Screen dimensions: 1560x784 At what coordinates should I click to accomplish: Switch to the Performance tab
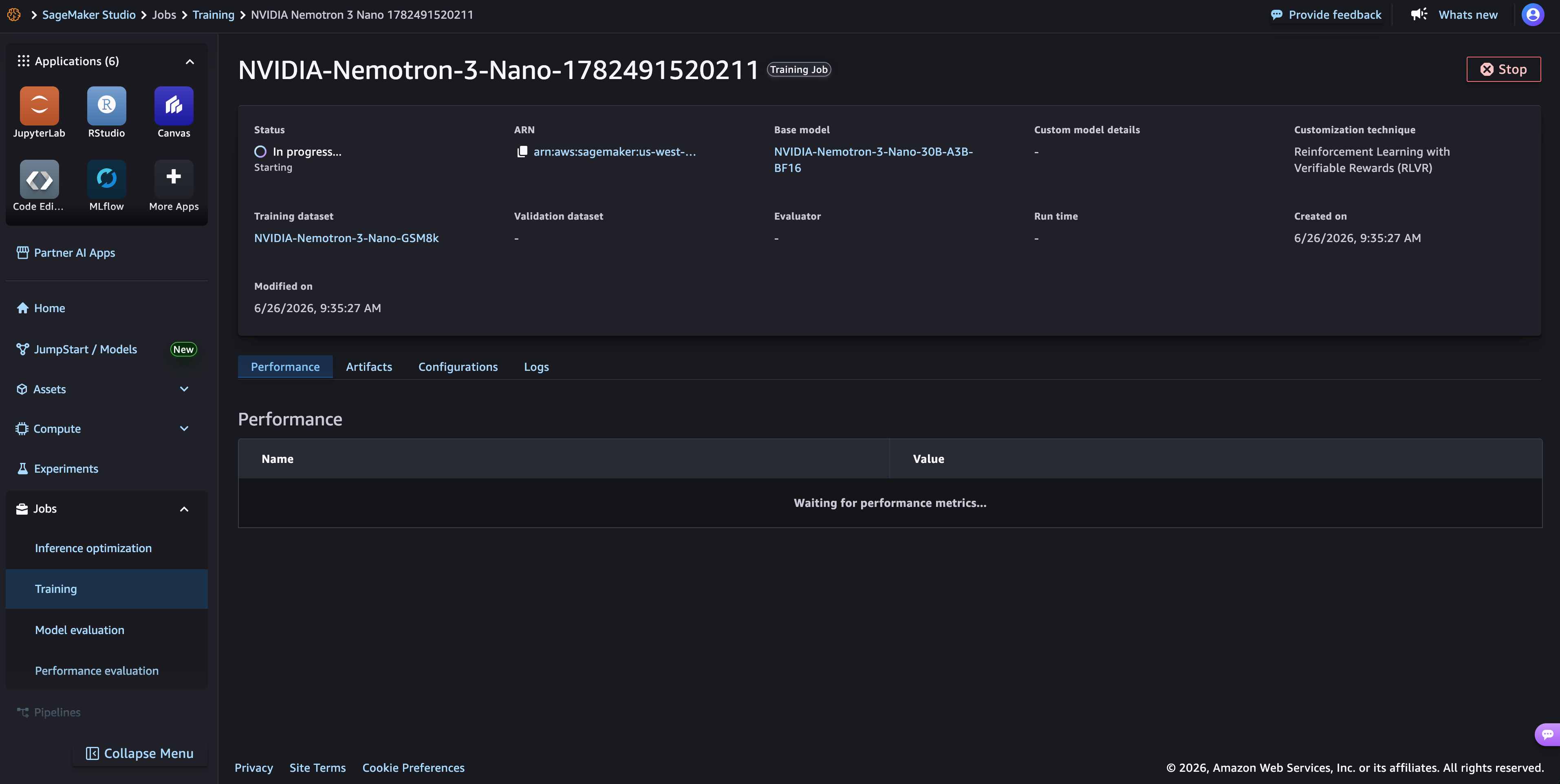(285, 367)
